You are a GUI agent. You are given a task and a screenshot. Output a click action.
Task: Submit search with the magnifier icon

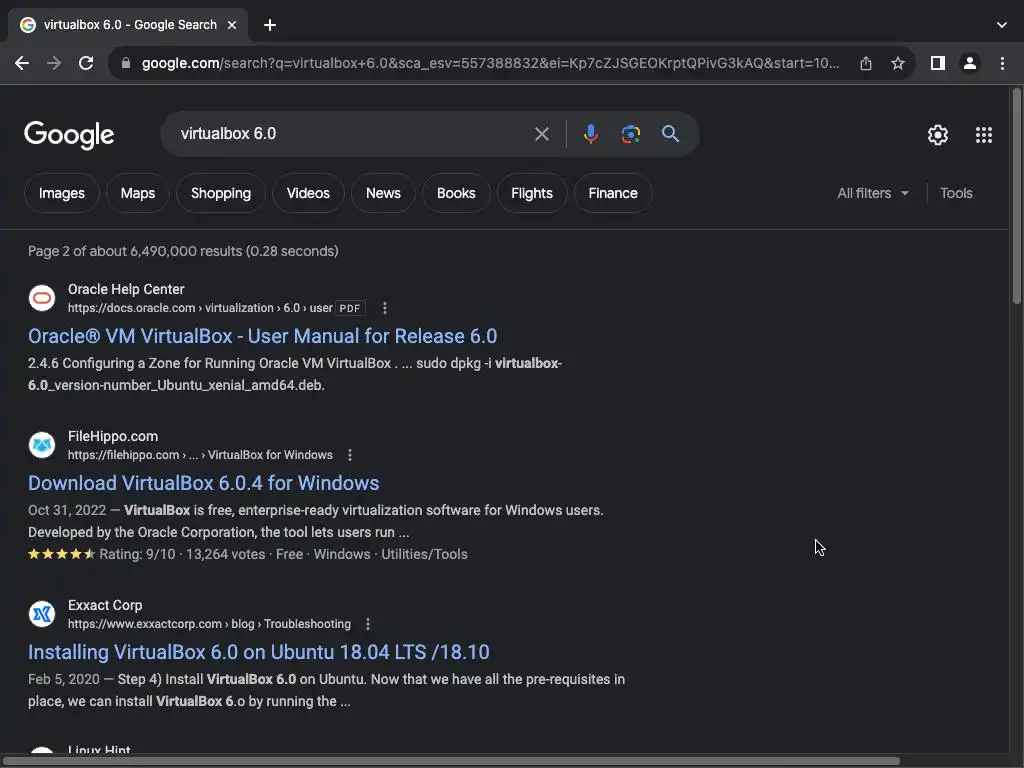[x=670, y=134]
